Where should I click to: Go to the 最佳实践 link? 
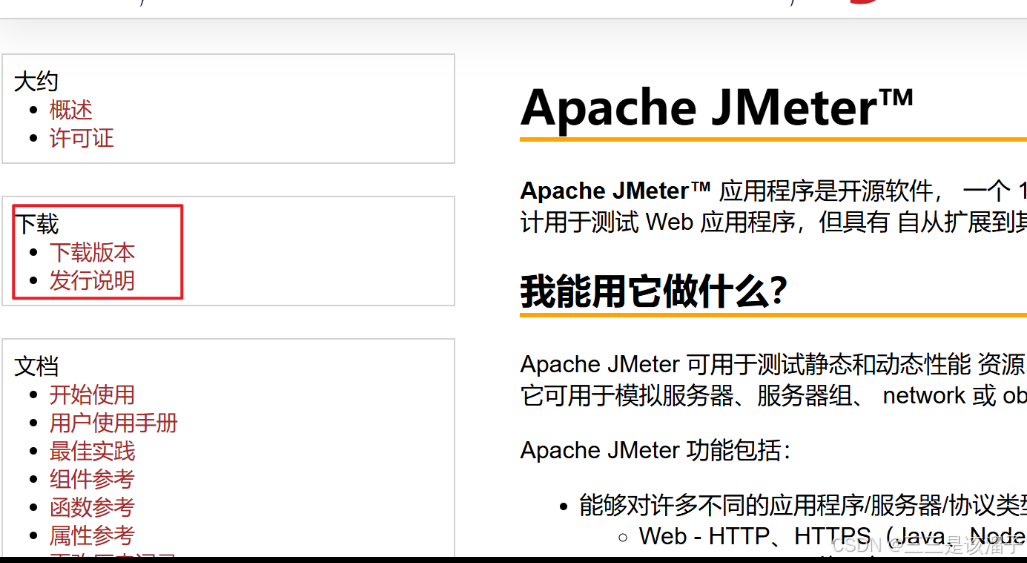coord(92,451)
